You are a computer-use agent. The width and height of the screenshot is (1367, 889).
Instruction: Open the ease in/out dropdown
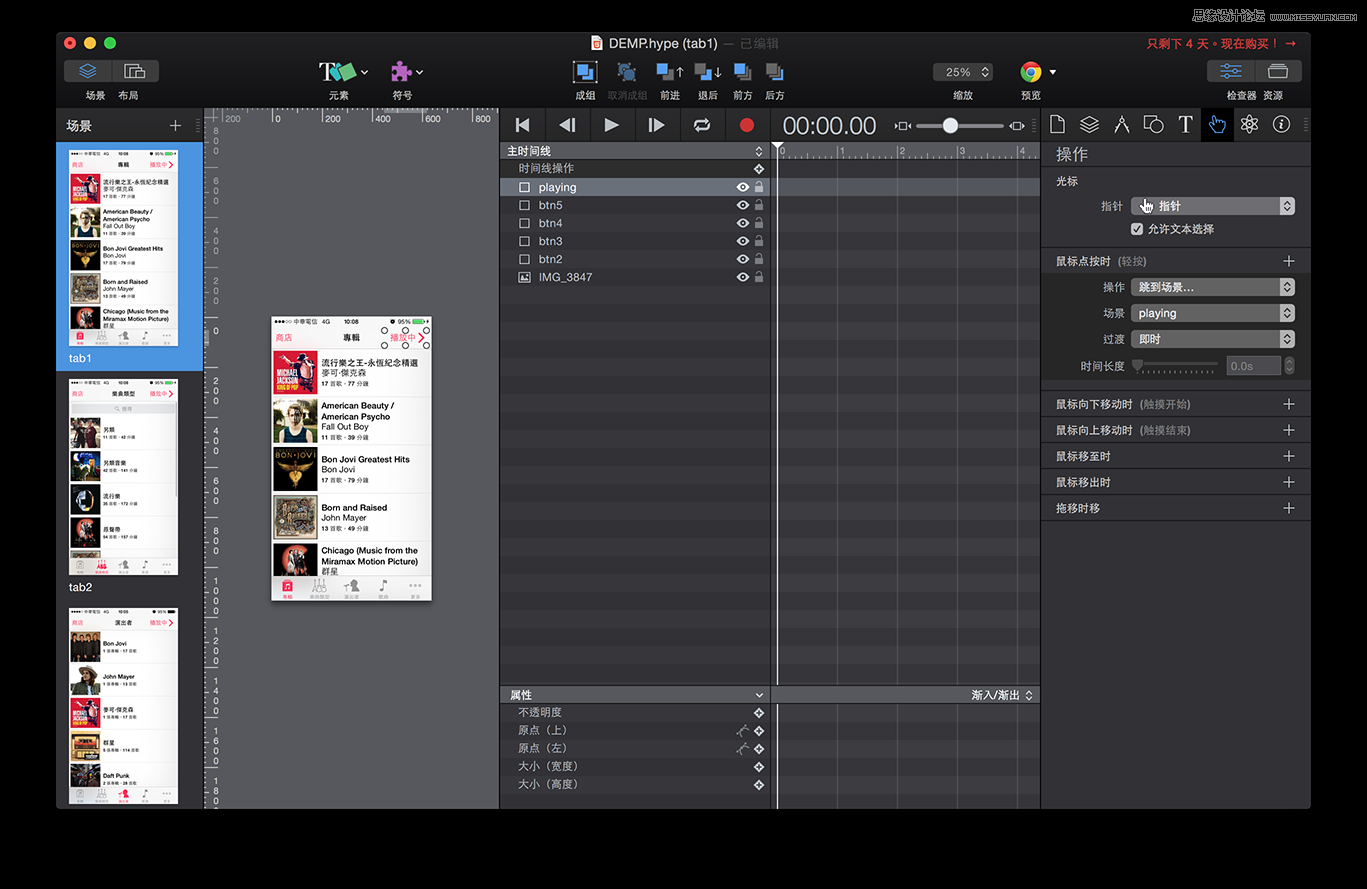1002,695
